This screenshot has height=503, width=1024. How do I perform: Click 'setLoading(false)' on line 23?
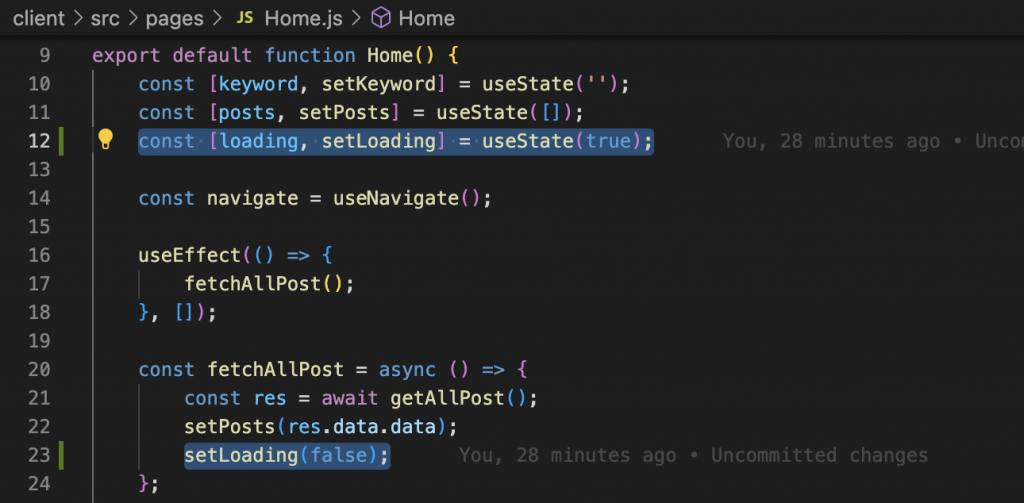point(281,455)
